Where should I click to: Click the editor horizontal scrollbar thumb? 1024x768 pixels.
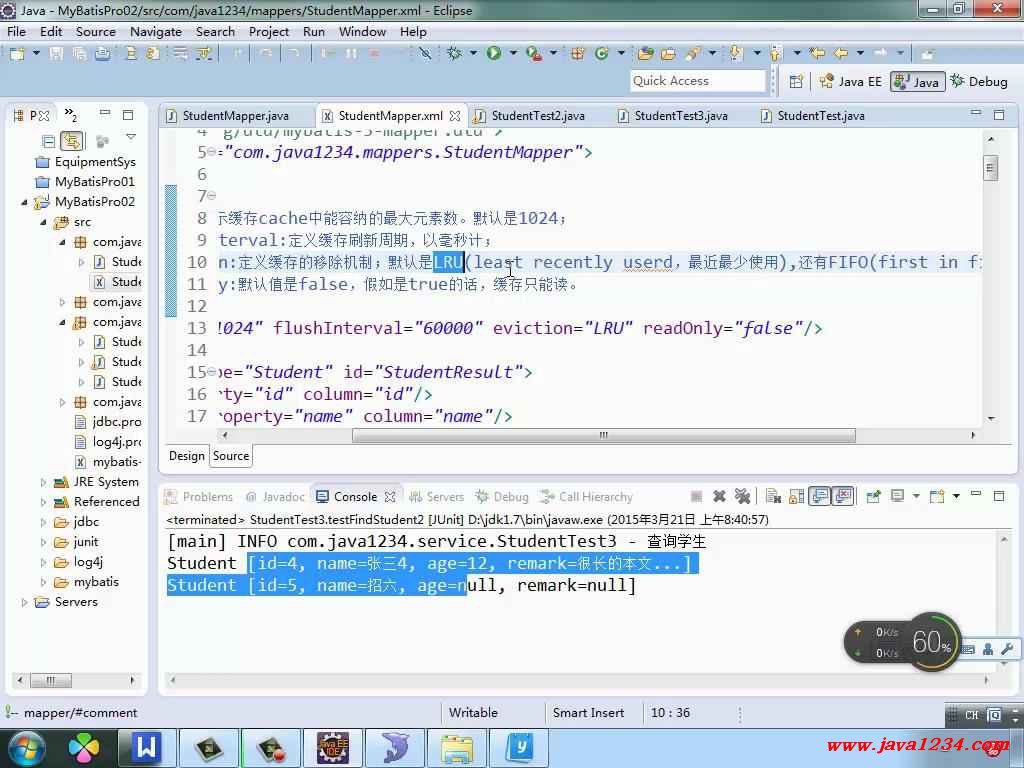click(603, 435)
